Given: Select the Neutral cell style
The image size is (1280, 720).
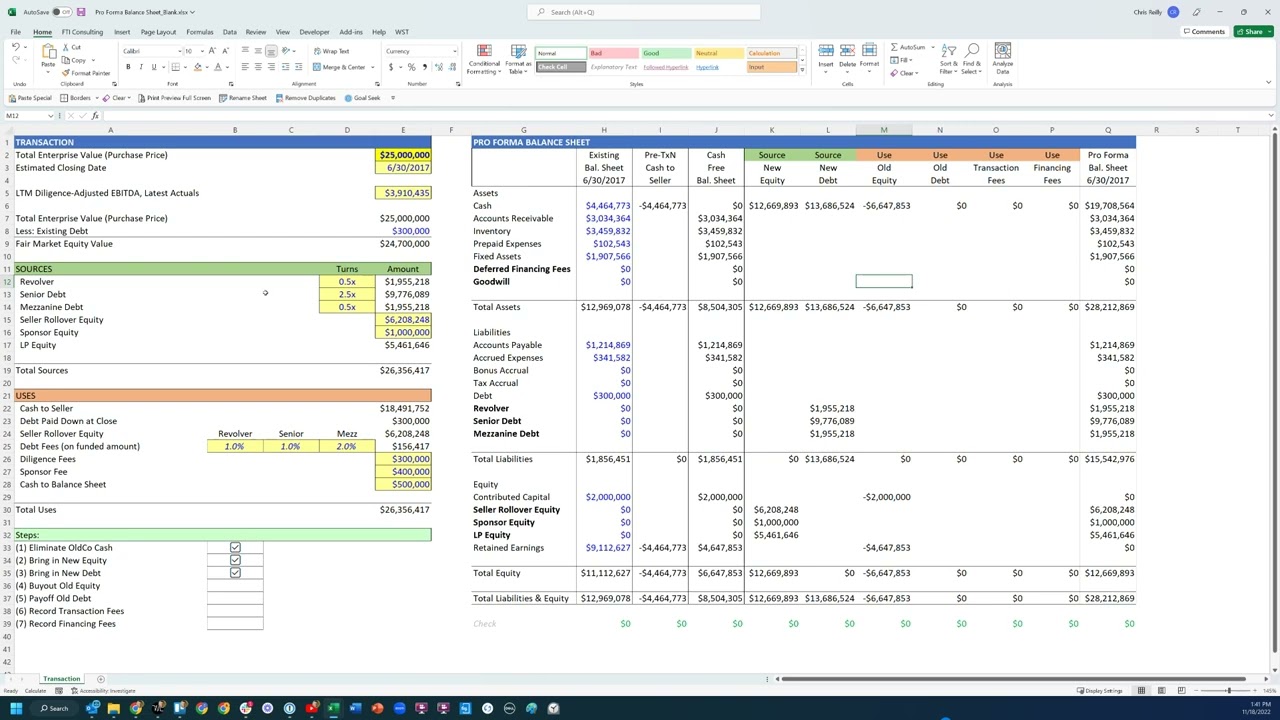Looking at the screenshot, I should point(718,53).
